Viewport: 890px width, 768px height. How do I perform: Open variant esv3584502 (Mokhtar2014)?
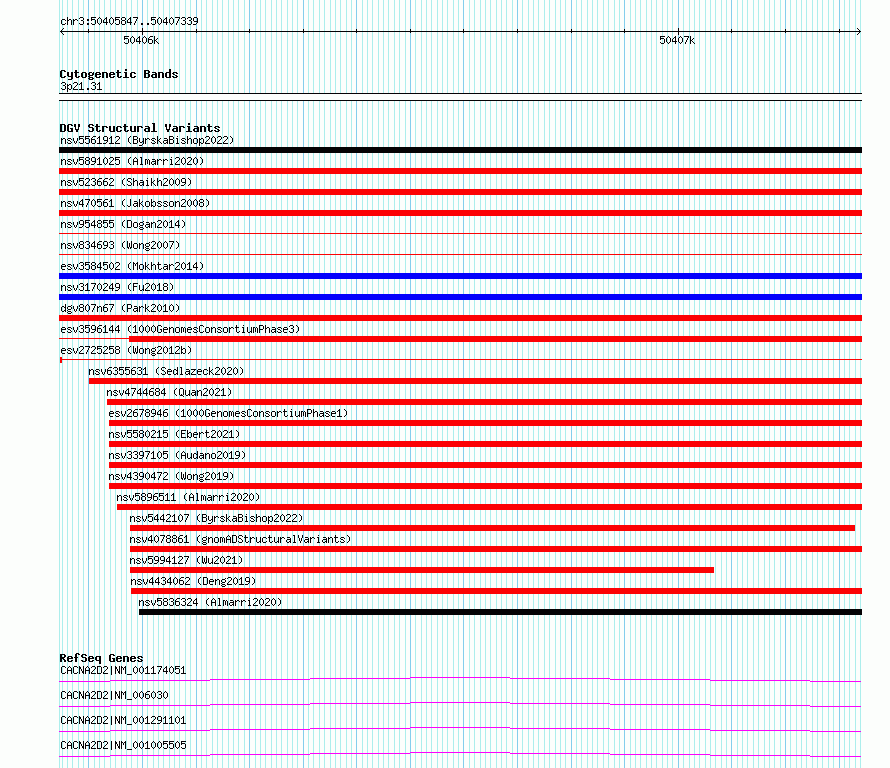[132, 266]
